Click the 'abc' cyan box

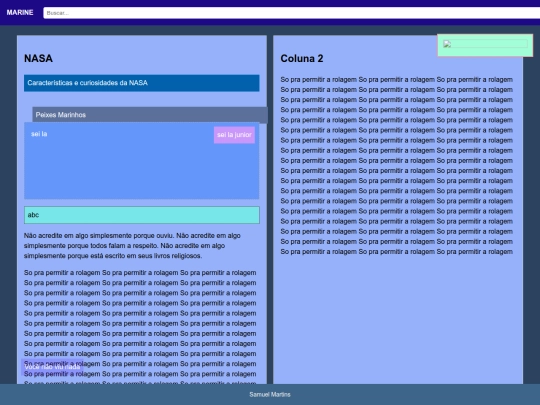[142, 215]
